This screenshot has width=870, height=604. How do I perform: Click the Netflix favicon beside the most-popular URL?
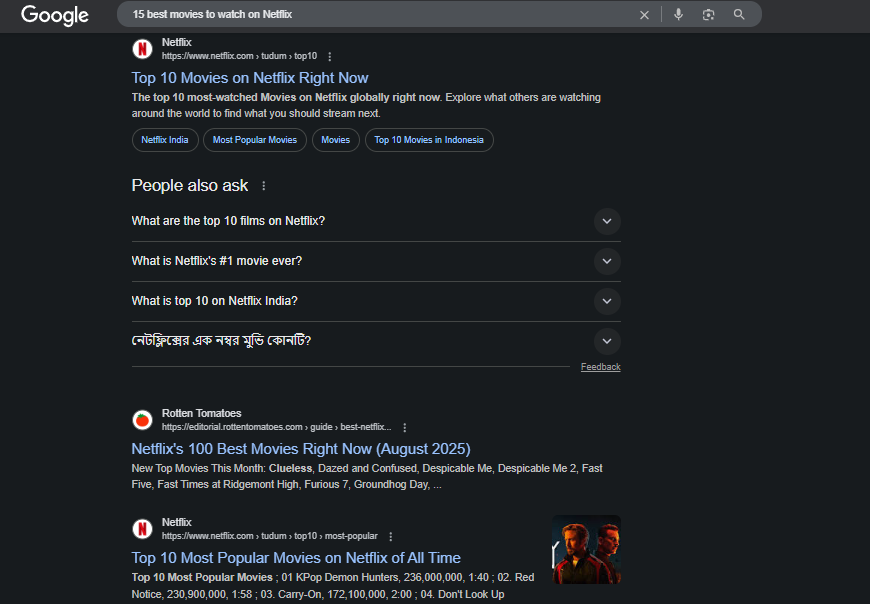pos(143,529)
